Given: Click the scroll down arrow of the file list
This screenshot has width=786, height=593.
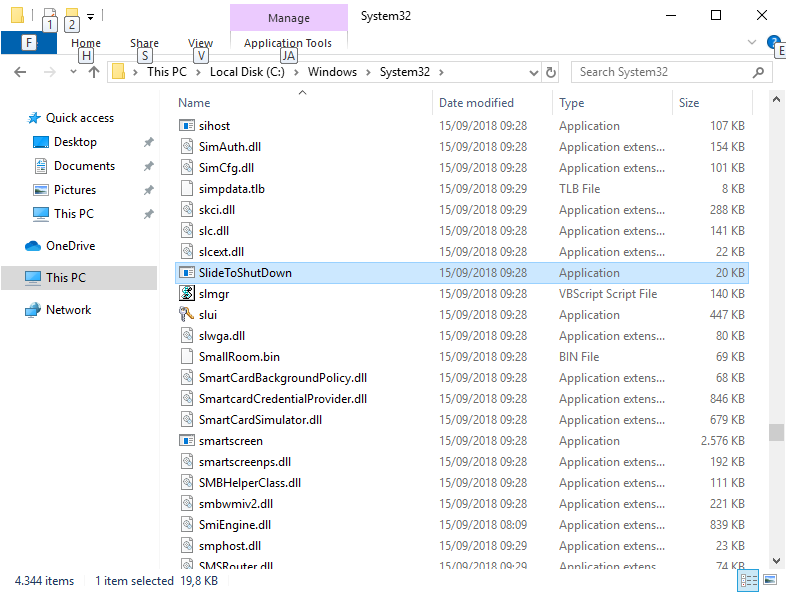Looking at the screenshot, I should [x=776, y=560].
